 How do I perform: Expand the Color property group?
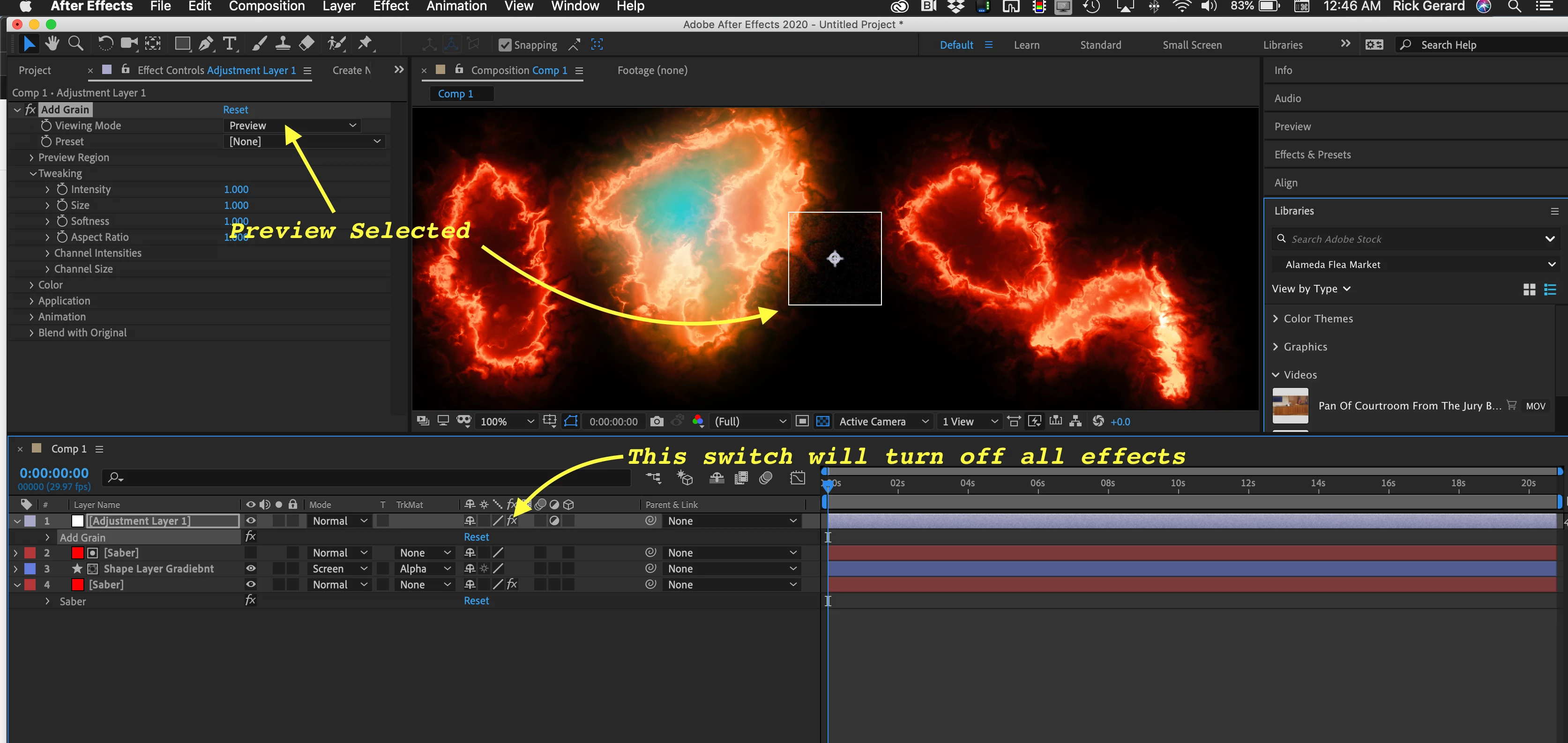[32, 285]
